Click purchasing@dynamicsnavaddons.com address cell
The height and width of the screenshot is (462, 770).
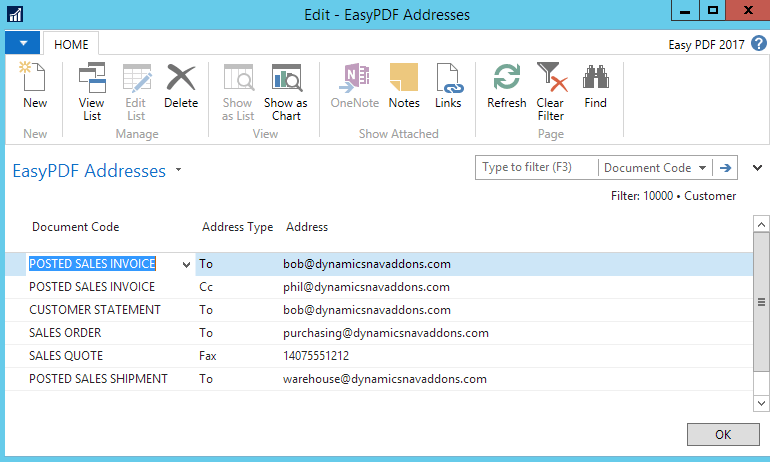pyautogui.click(x=386, y=333)
